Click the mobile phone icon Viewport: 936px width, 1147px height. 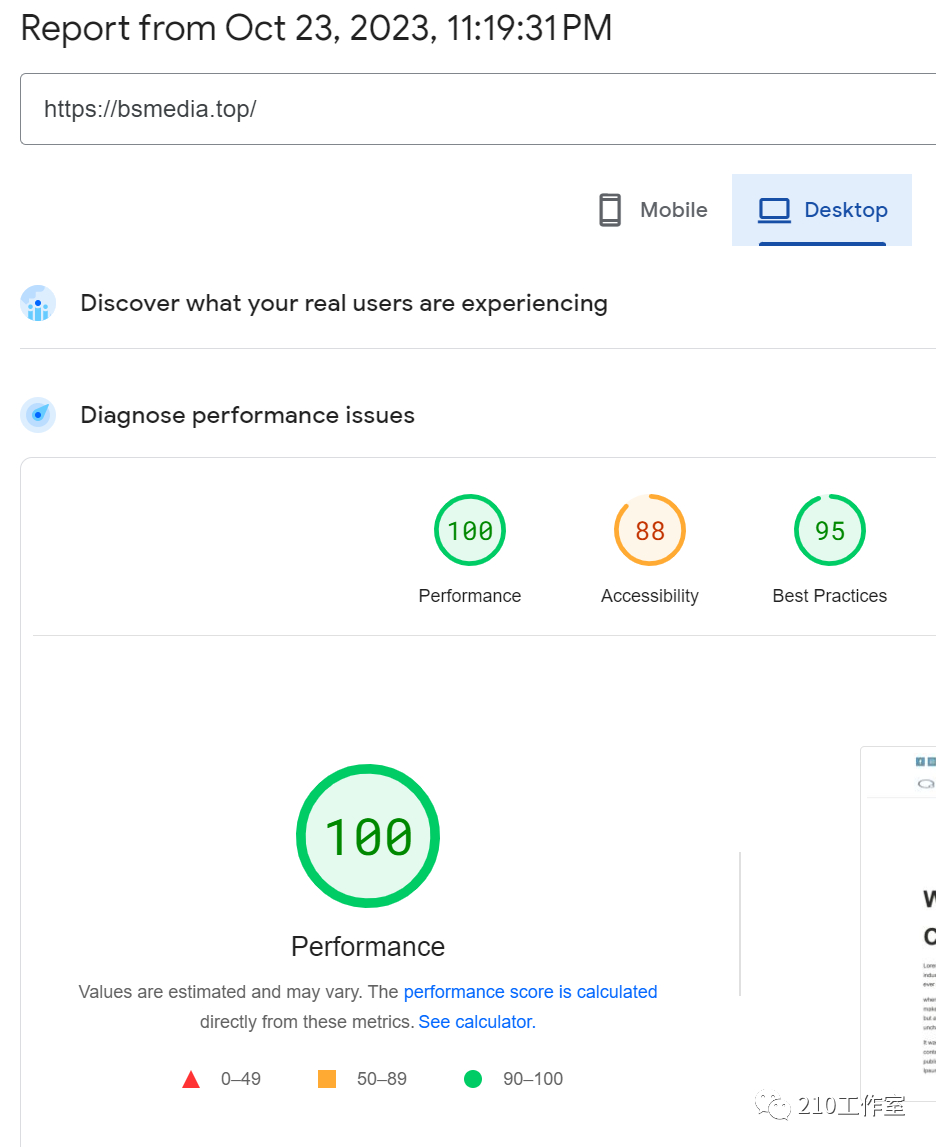(610, 210)
